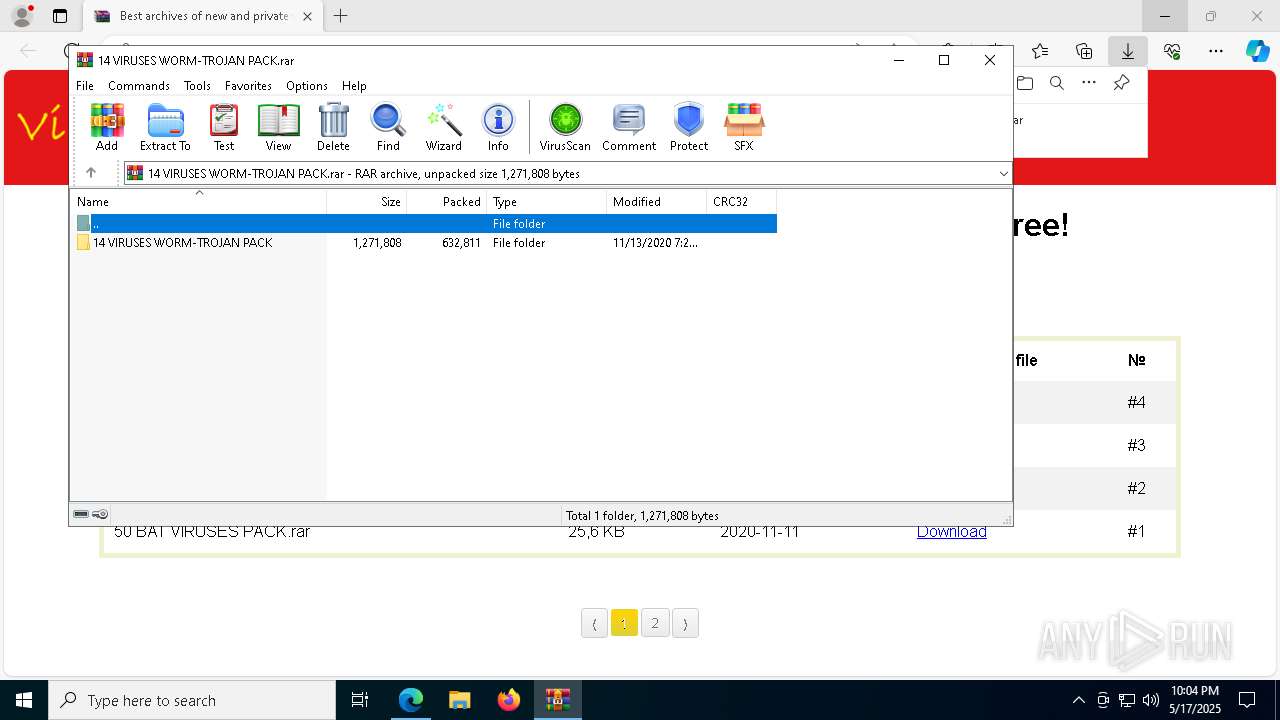The height and width of the screenshot is (720, 1280).
Task: Open WinRAR File menu
Action: pyautogui.click(x=85, y=86)
